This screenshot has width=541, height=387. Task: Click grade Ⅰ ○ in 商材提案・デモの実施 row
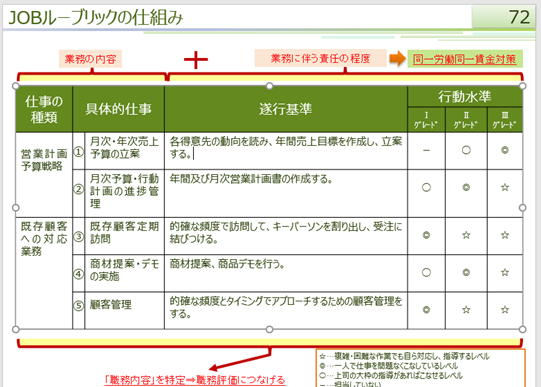coord(426,272)
